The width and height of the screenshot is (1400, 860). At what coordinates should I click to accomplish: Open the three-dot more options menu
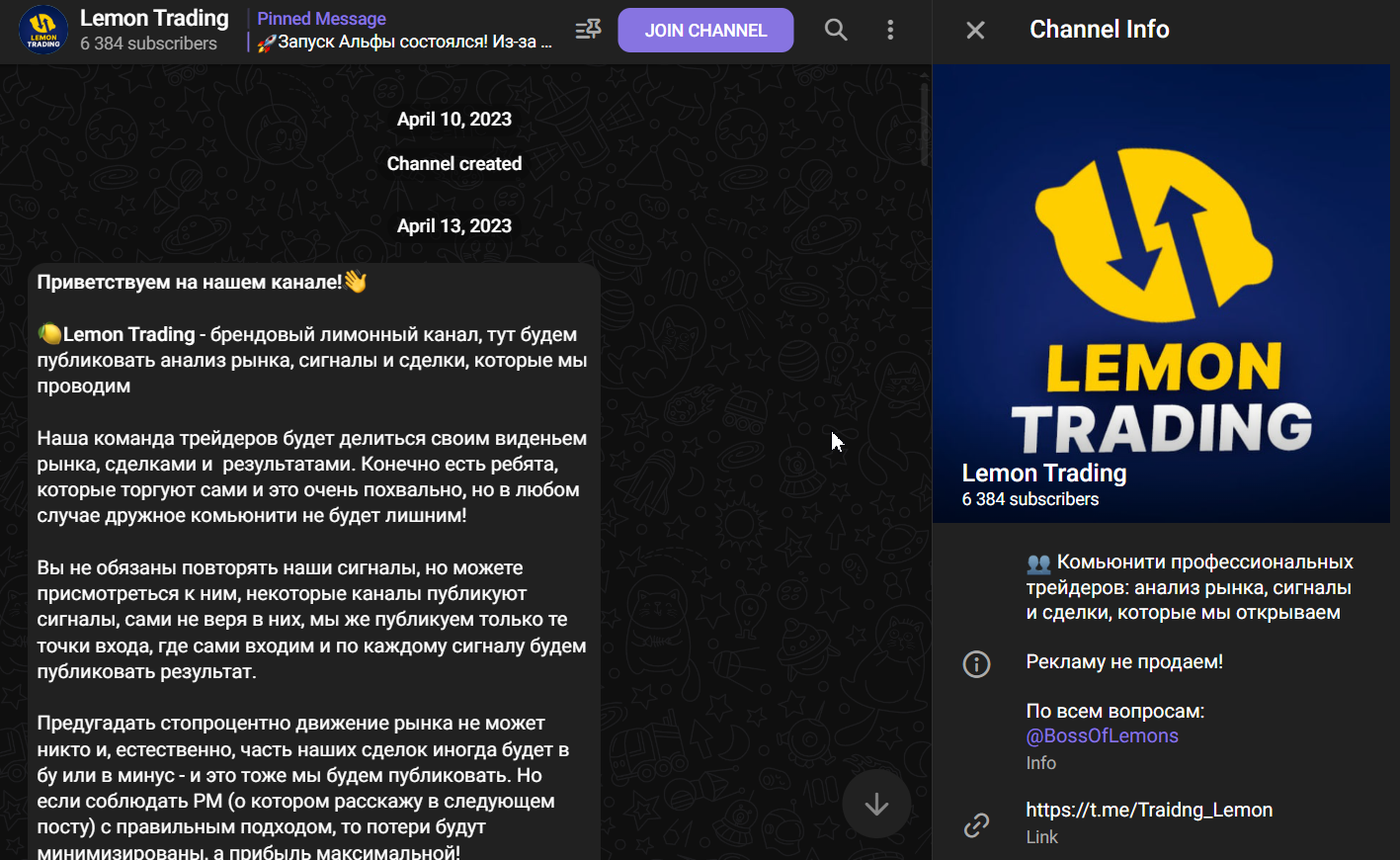pos(890,30)
